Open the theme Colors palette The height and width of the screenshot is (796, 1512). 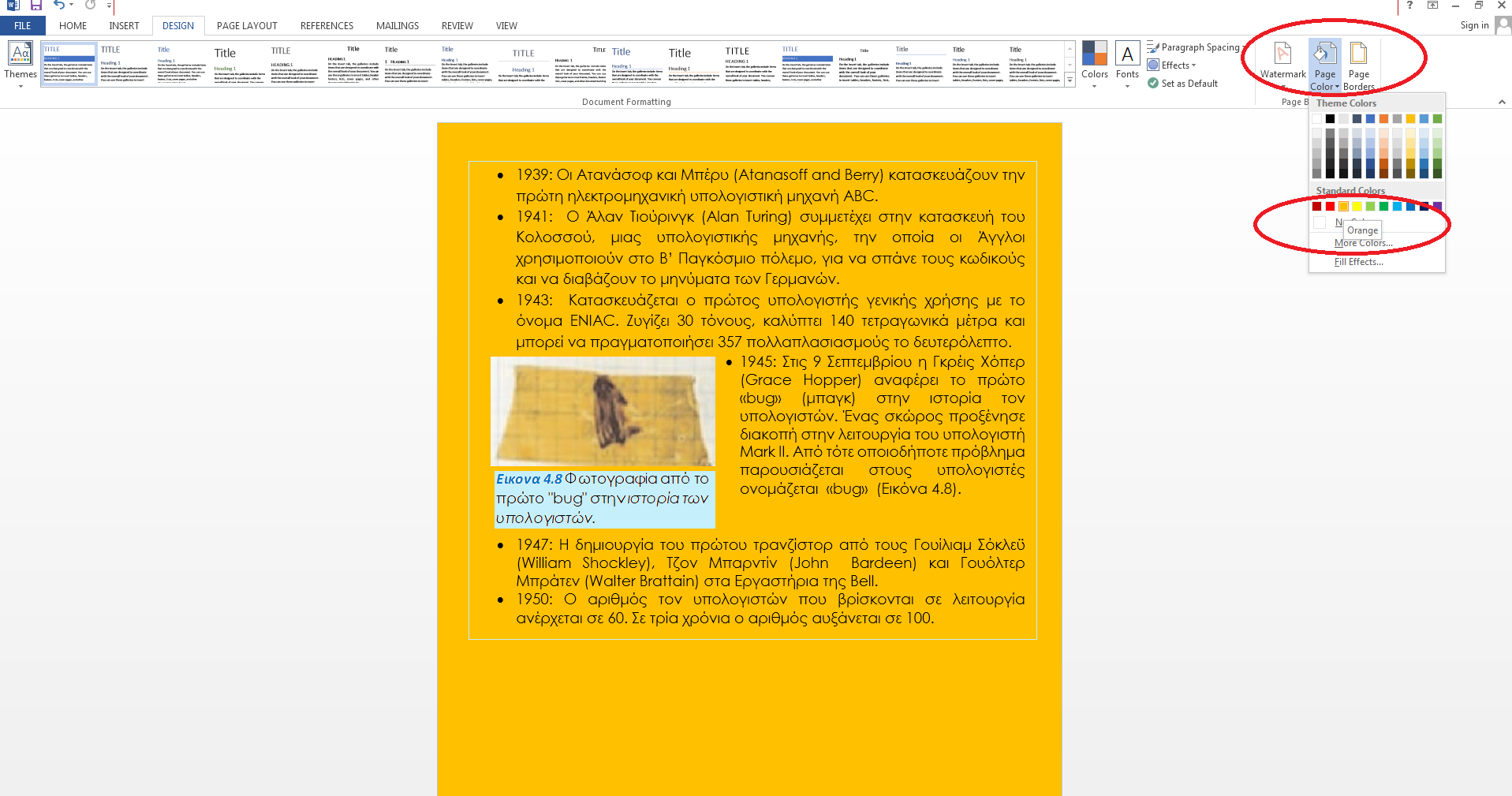pyautogui.click(x=1094, y=63)
